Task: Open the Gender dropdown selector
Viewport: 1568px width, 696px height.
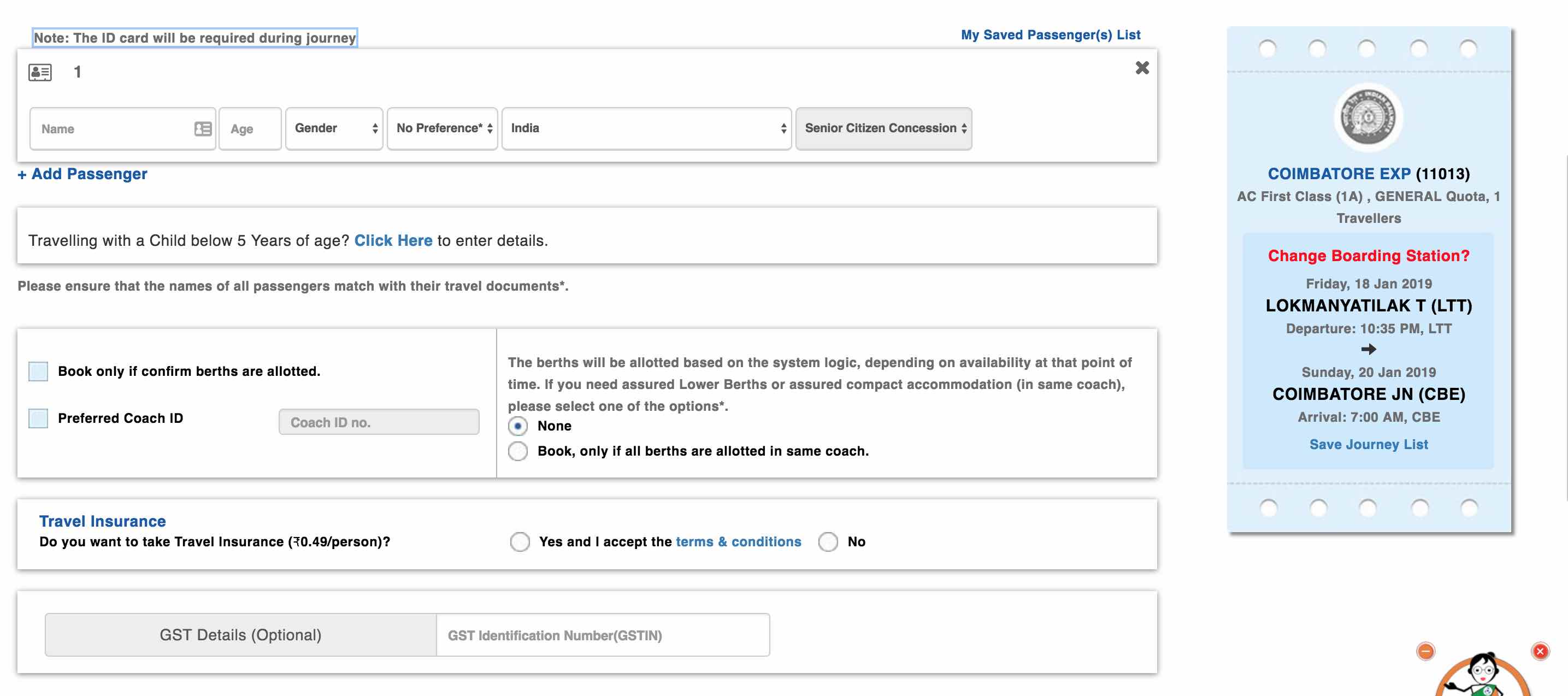Action: [334, 127]
